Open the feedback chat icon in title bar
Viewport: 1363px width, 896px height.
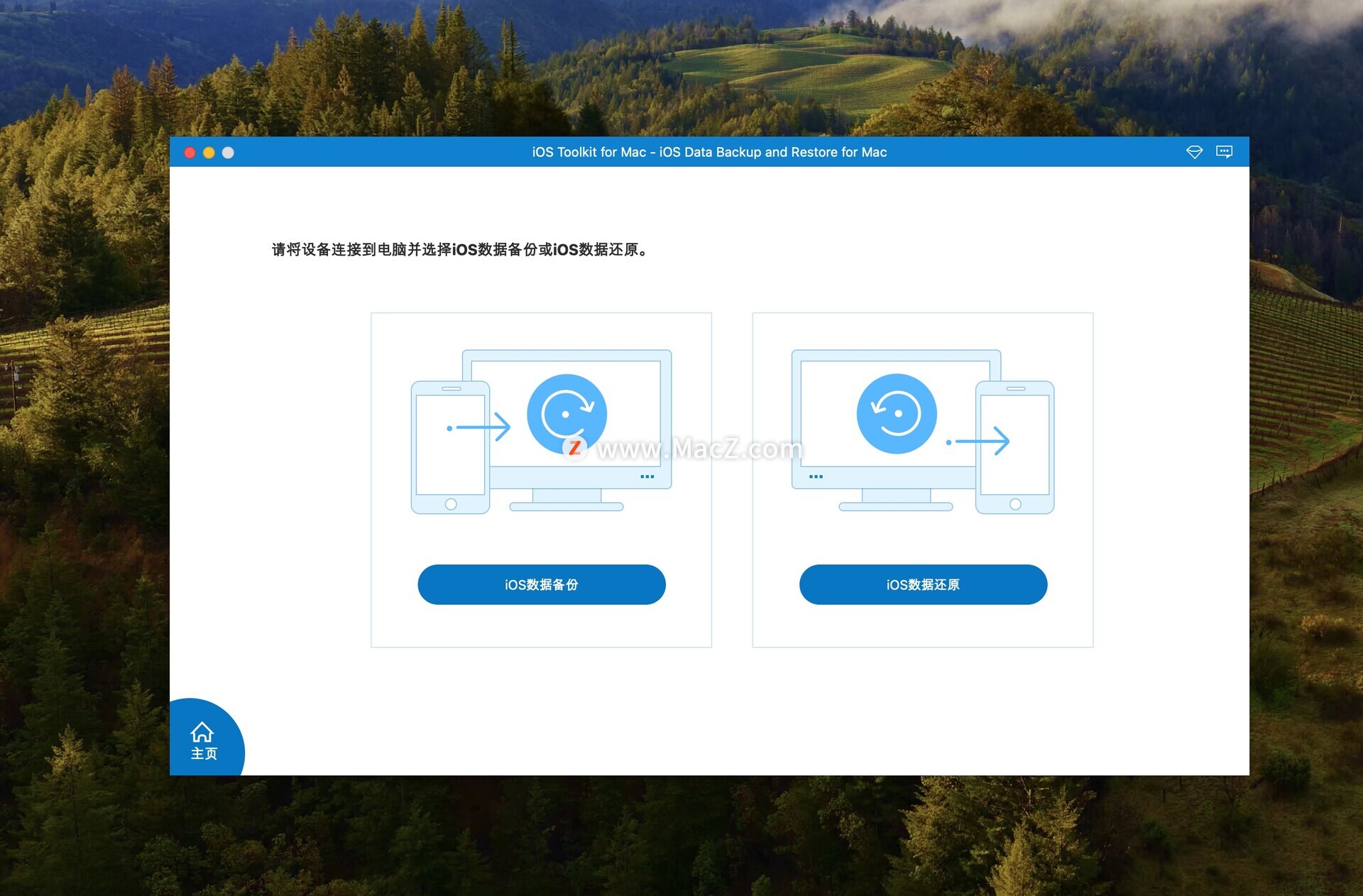1224,152
